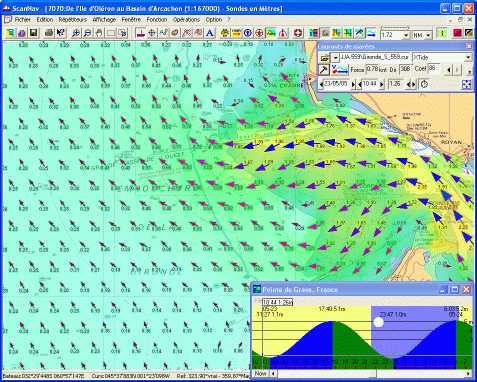Open the 1.72 scale value dropdown
Viewport: 477px width, 382px height.
(406, 35)
